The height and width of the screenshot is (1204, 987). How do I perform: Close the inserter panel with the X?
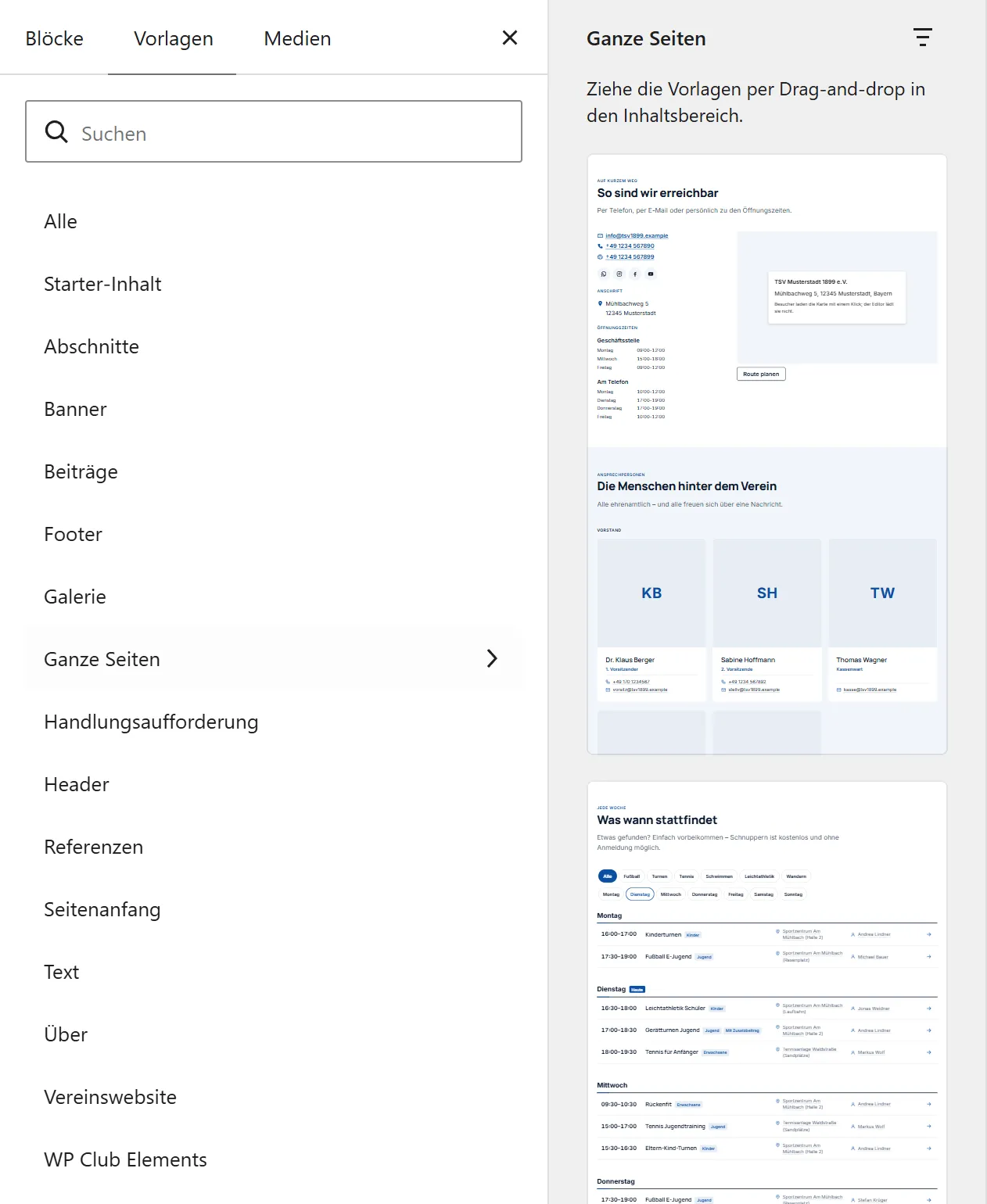(x=510, y=38)
